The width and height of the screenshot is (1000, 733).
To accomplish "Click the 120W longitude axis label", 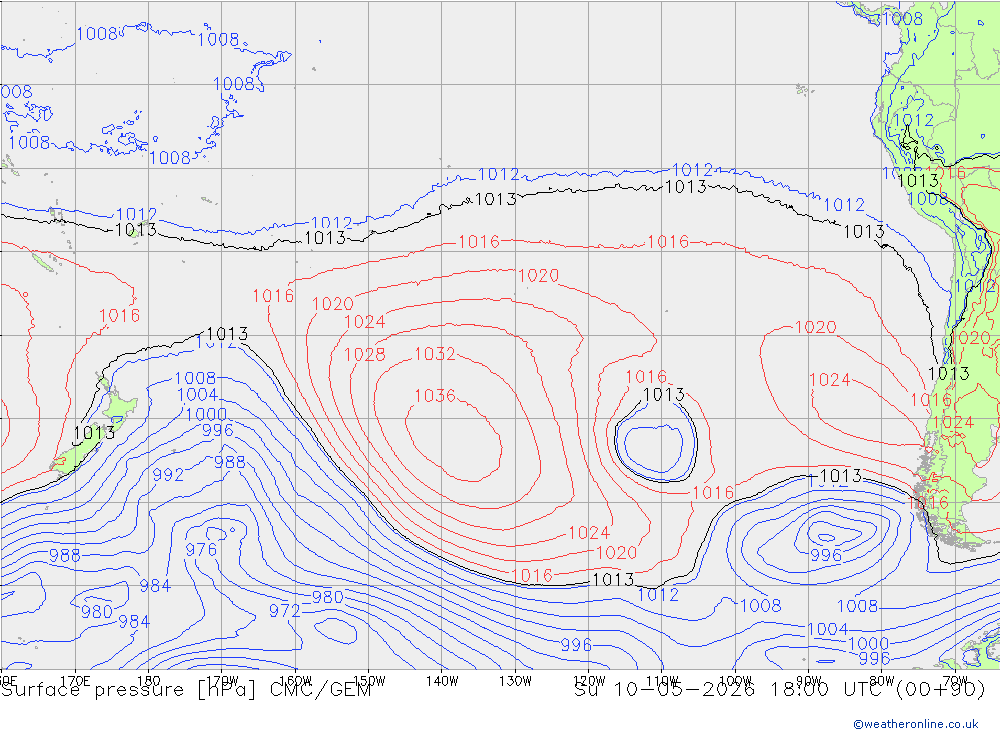I will (x=589, y=681).
